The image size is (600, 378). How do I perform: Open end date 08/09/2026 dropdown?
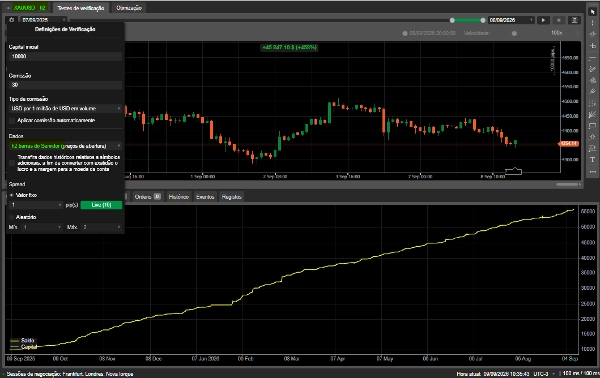[511, 20]
